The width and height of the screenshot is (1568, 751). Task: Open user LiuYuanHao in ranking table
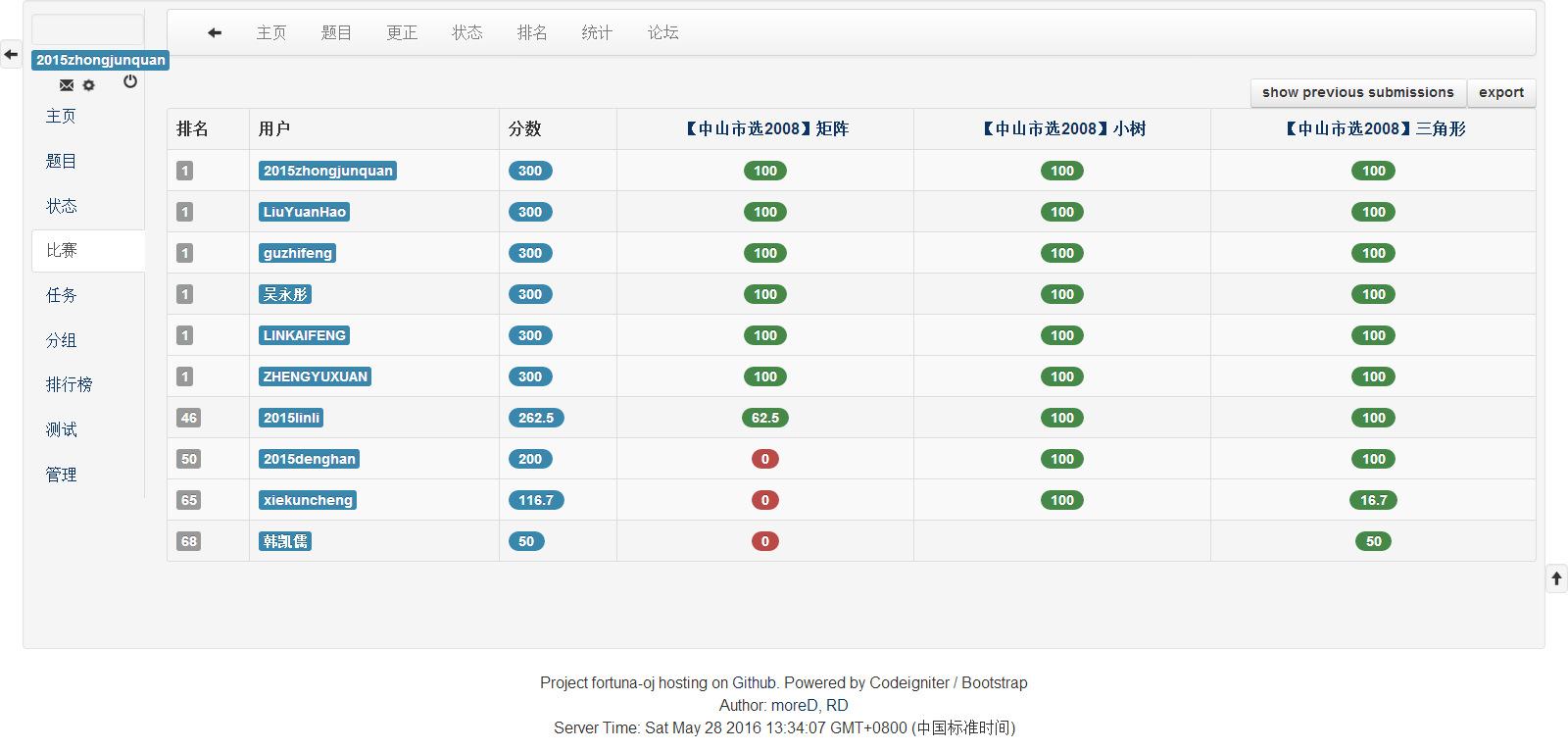click(304, 212)
